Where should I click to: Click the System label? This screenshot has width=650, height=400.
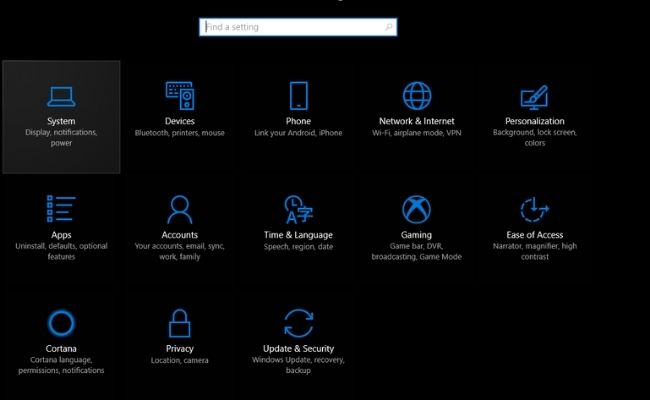click(x=61, y=121)
